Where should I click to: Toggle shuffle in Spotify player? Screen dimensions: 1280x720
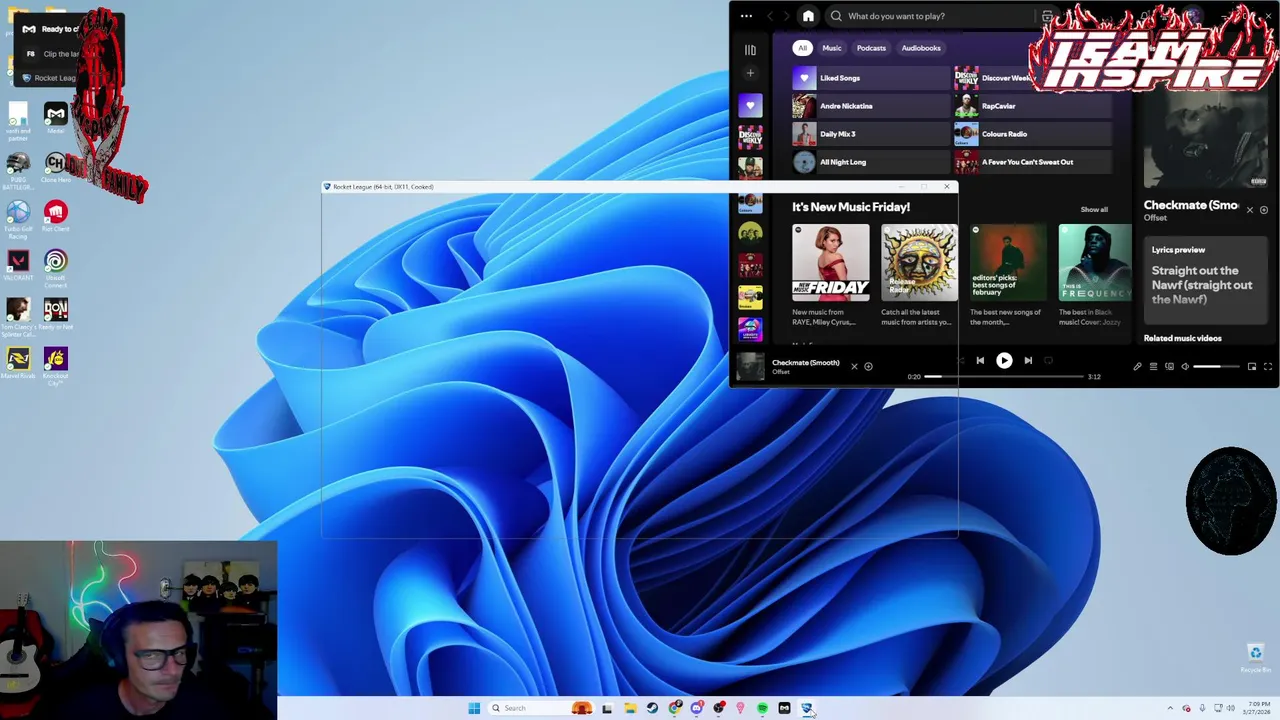960,361
